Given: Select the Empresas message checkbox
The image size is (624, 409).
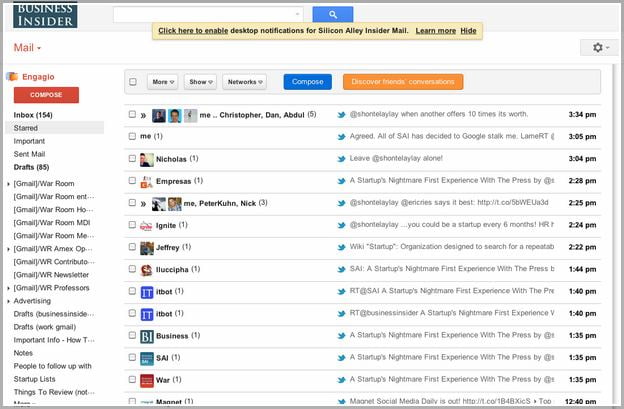Looking at the screenshot, I should (132, 180).
